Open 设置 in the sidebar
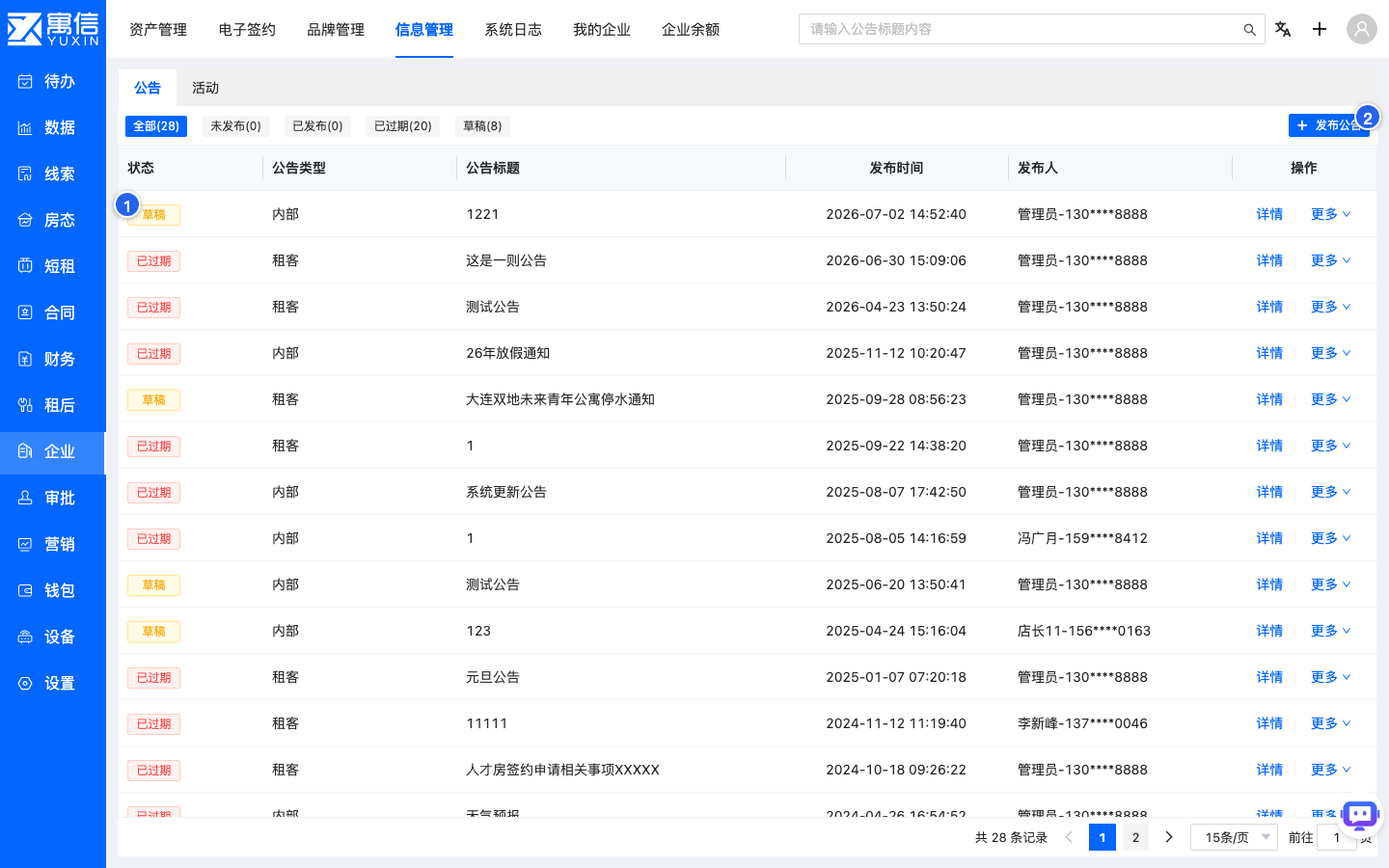This screenshot has height=868, width=1389. (52, 683)
